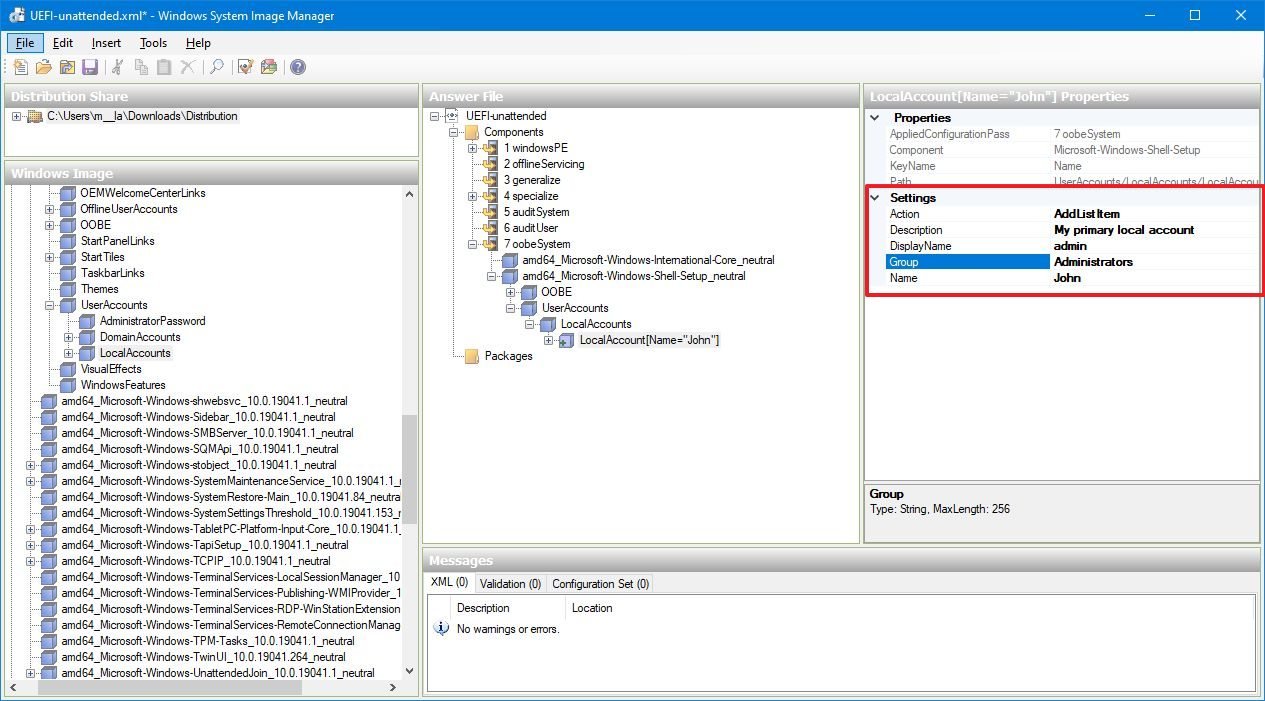Expand the LocalAccount[Name="John"] node
Screen dimensions: 1265x701
tap(548, 340)
